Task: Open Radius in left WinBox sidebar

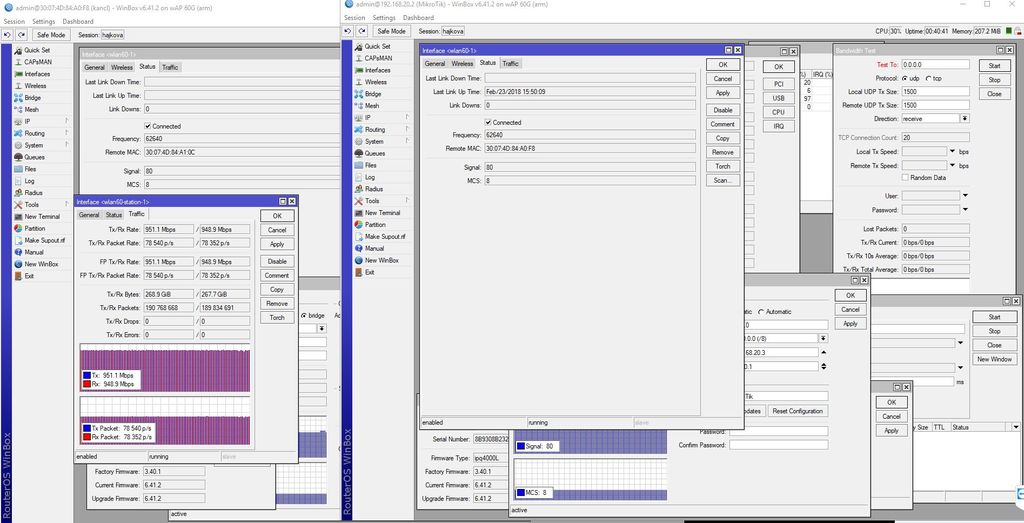Action: (x=33, y=193)
